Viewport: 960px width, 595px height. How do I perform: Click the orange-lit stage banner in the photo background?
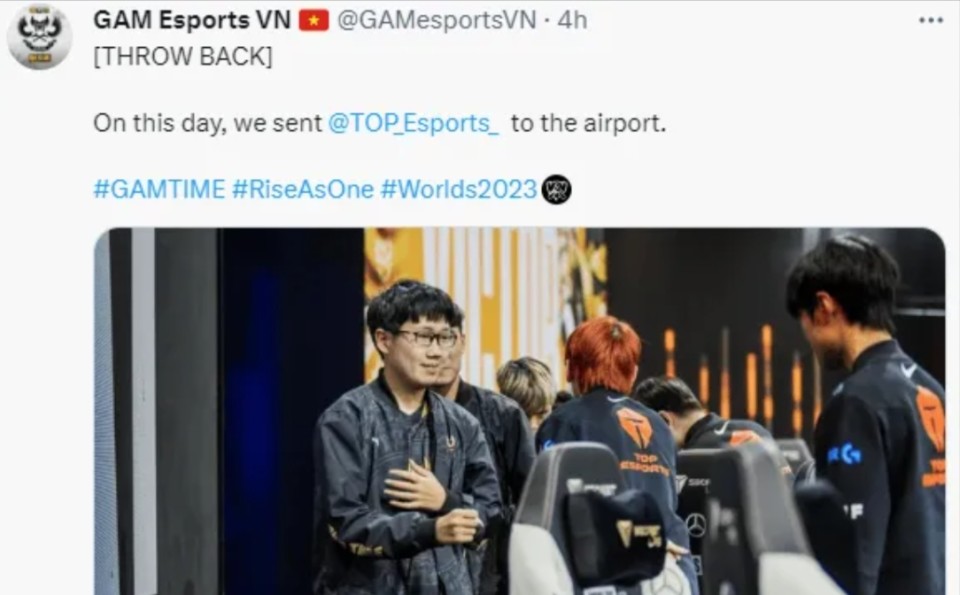tap(485, 300)
